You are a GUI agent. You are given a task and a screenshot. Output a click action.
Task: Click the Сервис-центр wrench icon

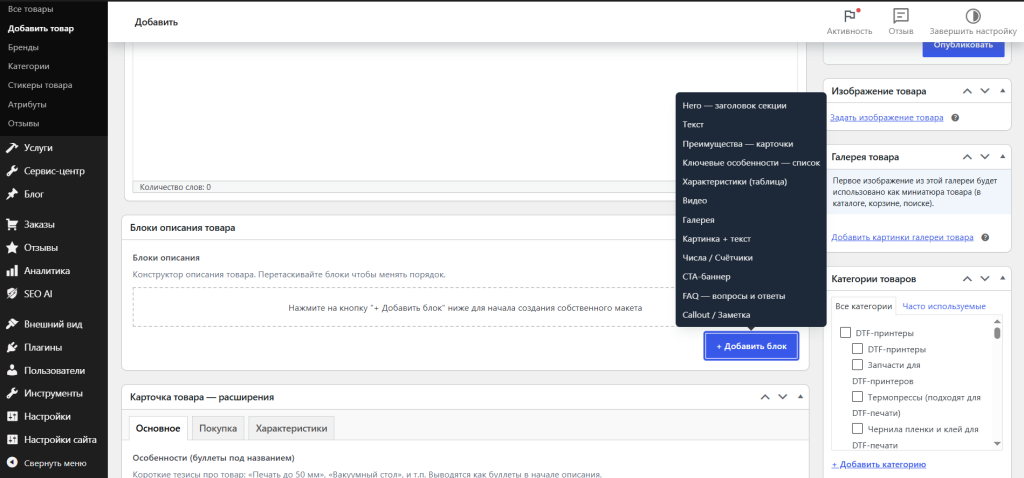[12, 171]
